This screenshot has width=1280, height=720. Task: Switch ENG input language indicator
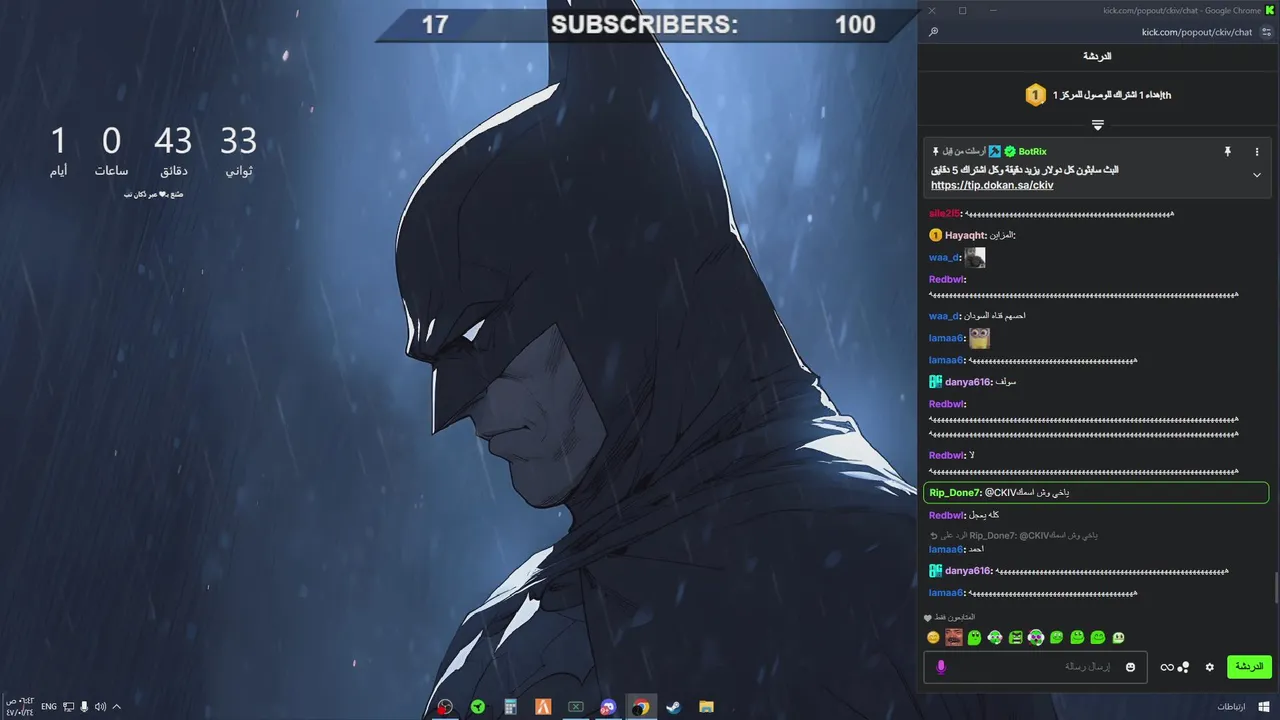point(49,707)
